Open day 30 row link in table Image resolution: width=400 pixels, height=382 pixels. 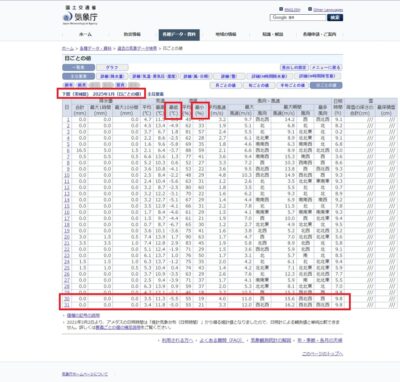point(67,299)
